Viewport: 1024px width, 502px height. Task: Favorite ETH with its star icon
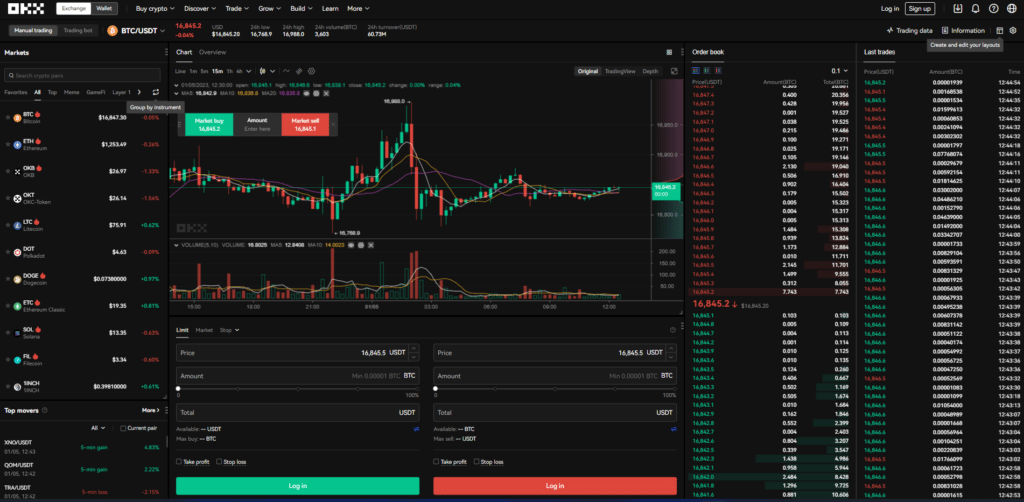pos(8,144)
